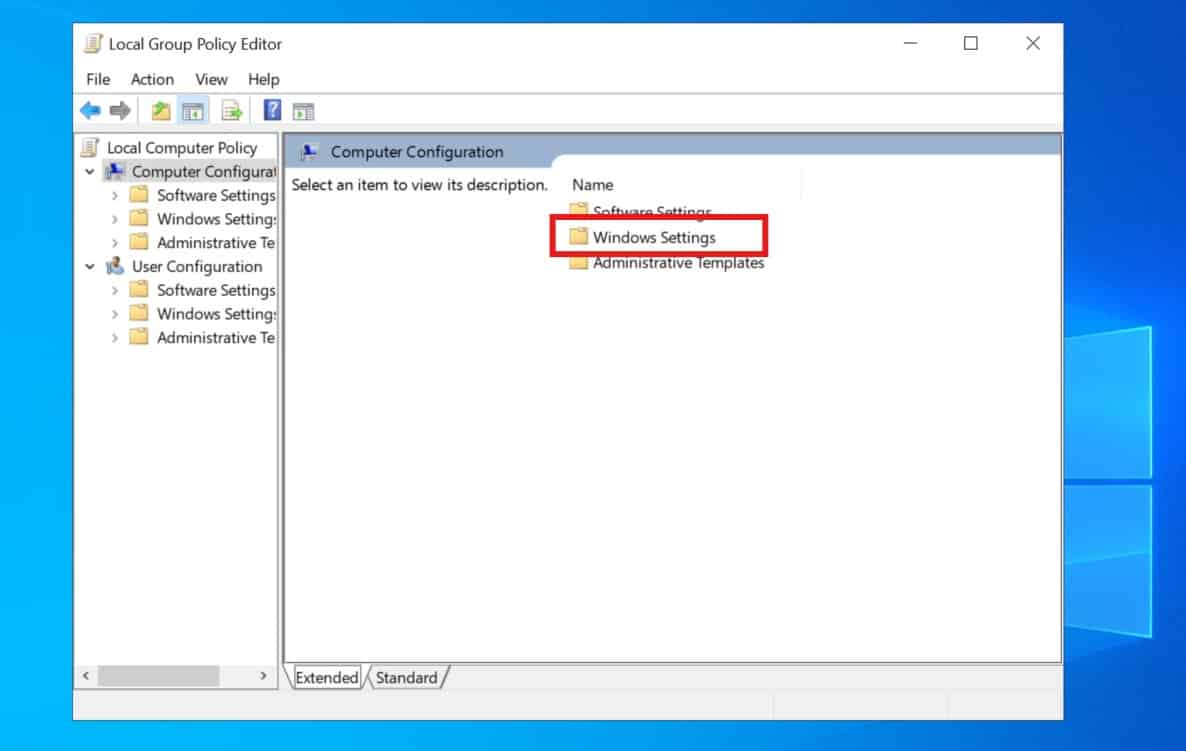1186x751 pixels.
Task: Select the Computer Configuration icon in the tree
Action: point(114,172)
